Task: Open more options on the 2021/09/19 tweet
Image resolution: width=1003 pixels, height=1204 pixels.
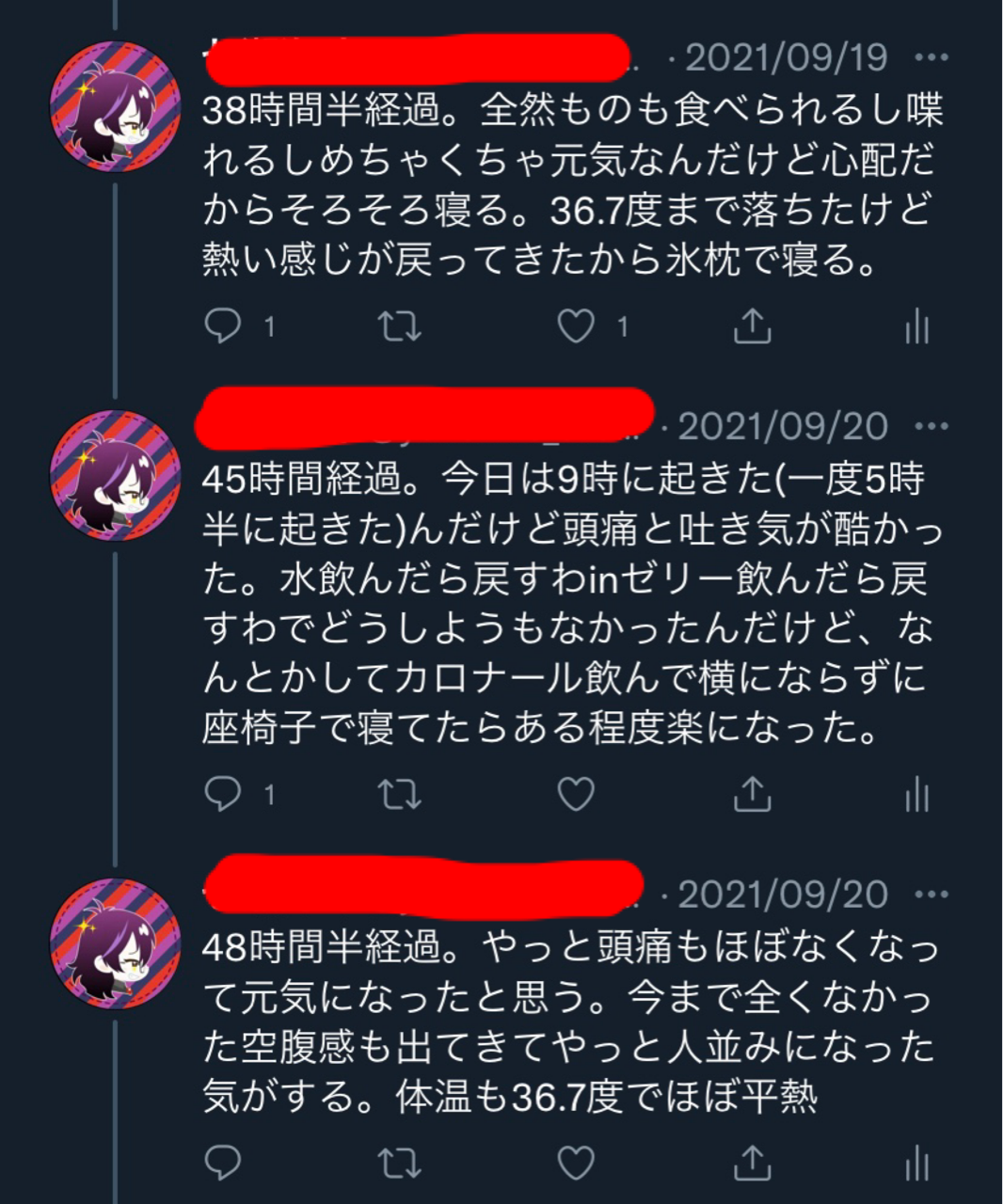Action: point(931,57)
